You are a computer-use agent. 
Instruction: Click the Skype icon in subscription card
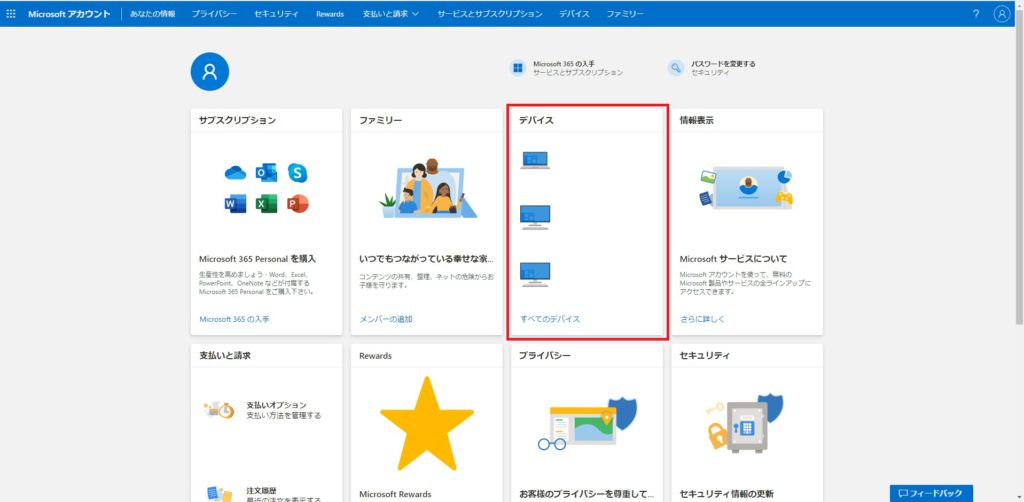(x=298, y=173)
